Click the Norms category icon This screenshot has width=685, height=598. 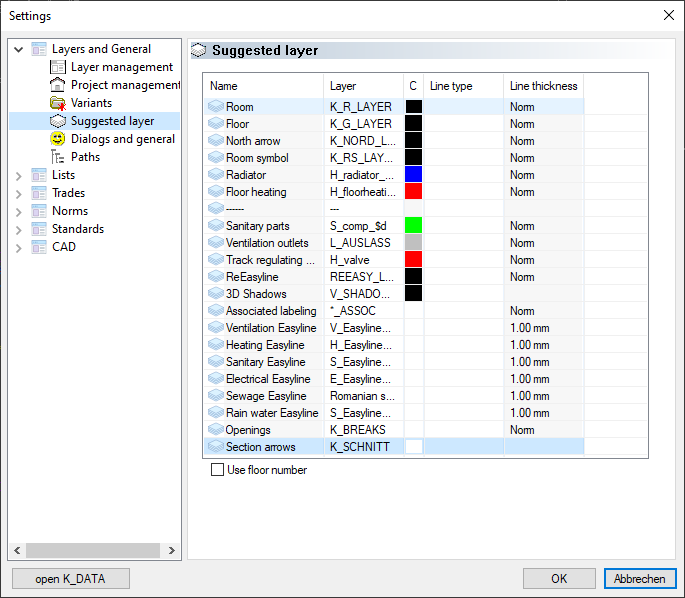pos(39,211)
